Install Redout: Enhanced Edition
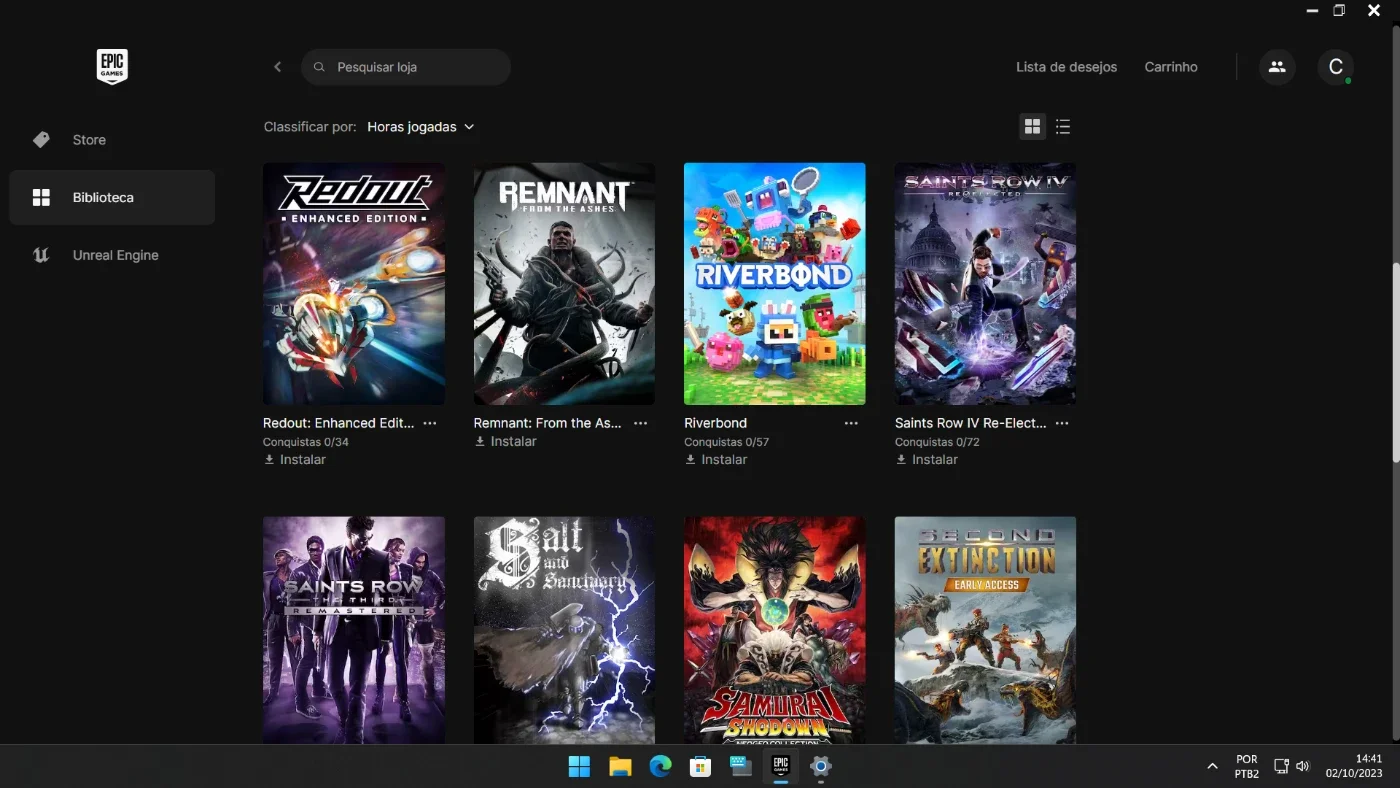1400x788 pixels. (295, 460)
